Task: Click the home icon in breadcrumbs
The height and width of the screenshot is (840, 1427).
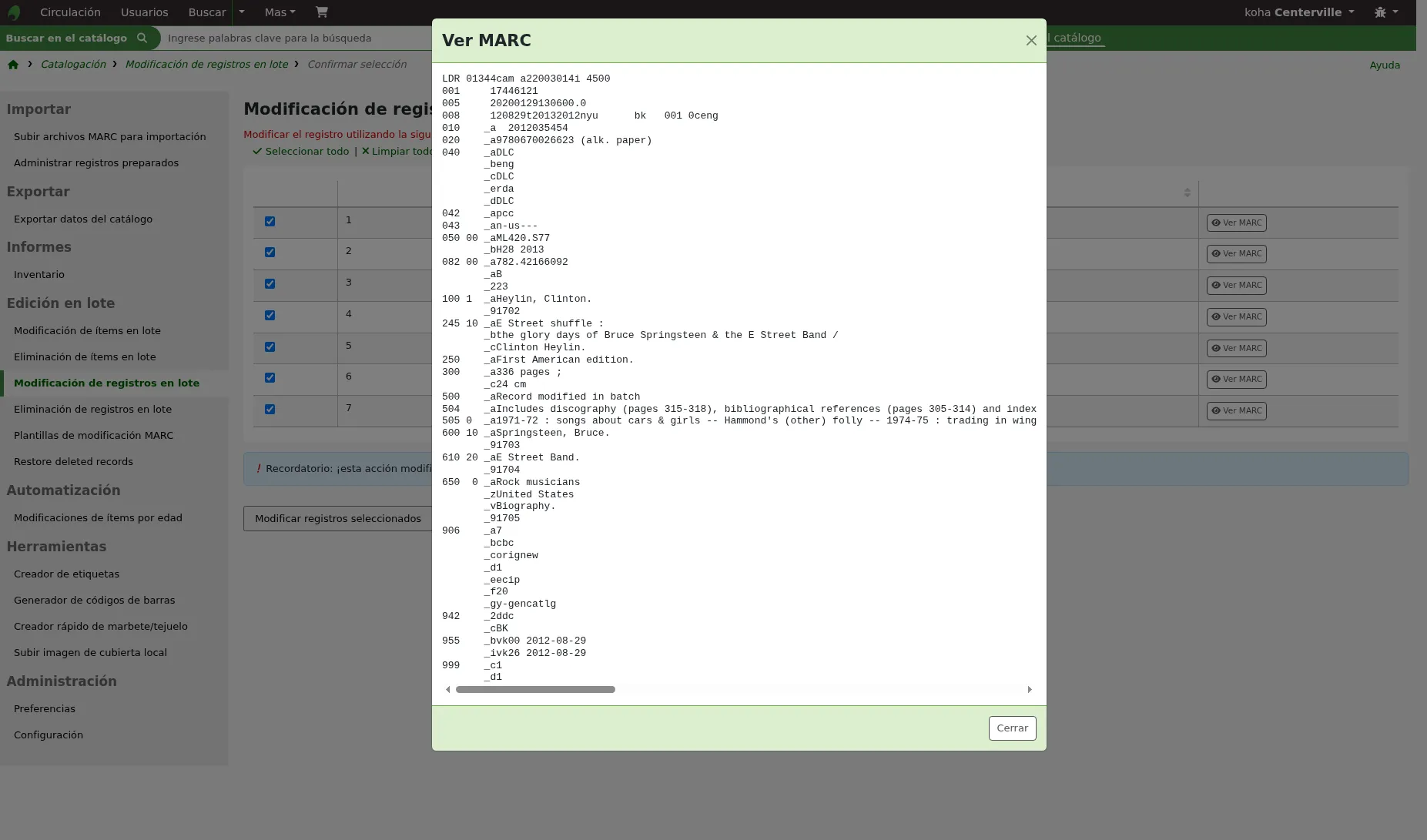Action: coord(13,65)
